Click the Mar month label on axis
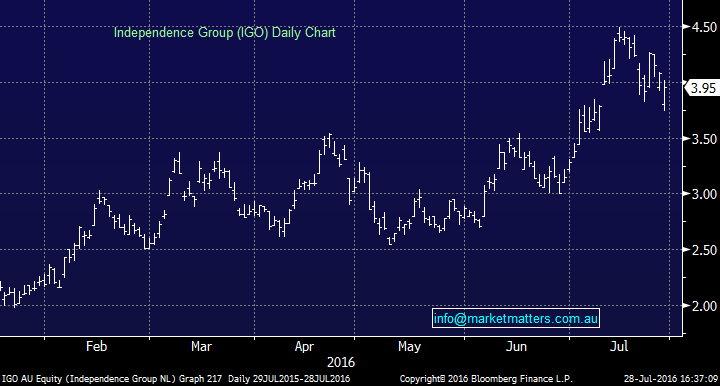Image resolution: width=720 pixels, height=386 pixels. click(201, 346)
